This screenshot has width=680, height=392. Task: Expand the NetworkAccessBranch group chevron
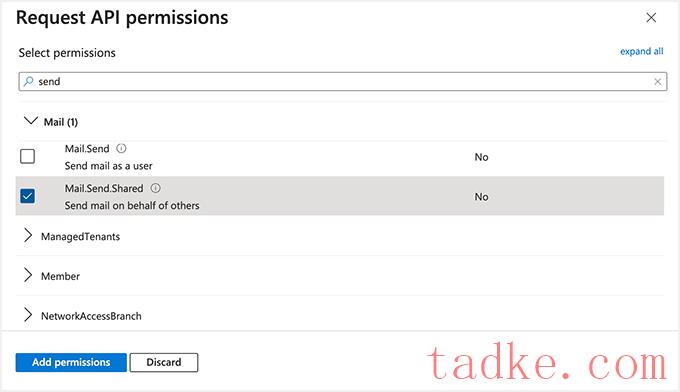point(28,315)
